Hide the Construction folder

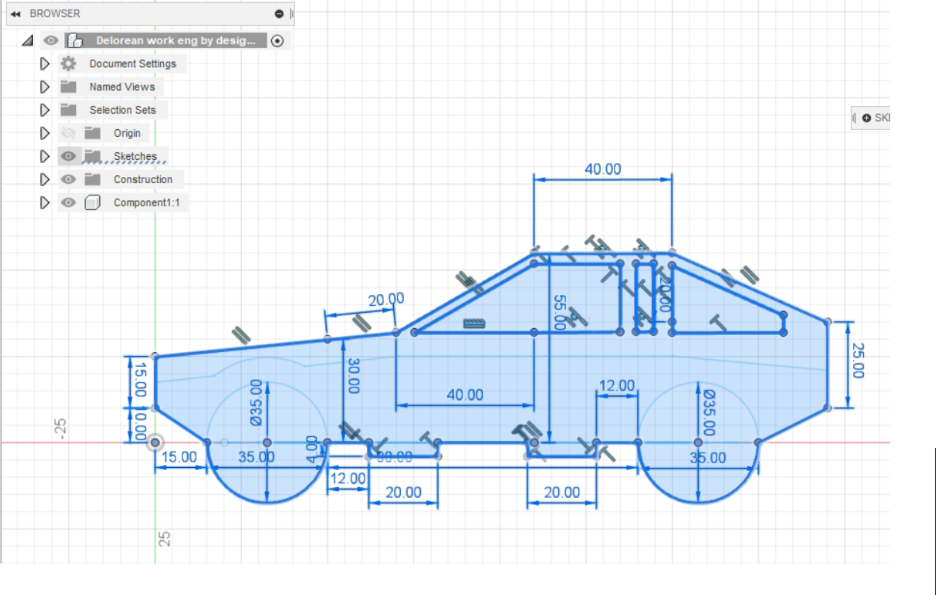click(69, 179)
